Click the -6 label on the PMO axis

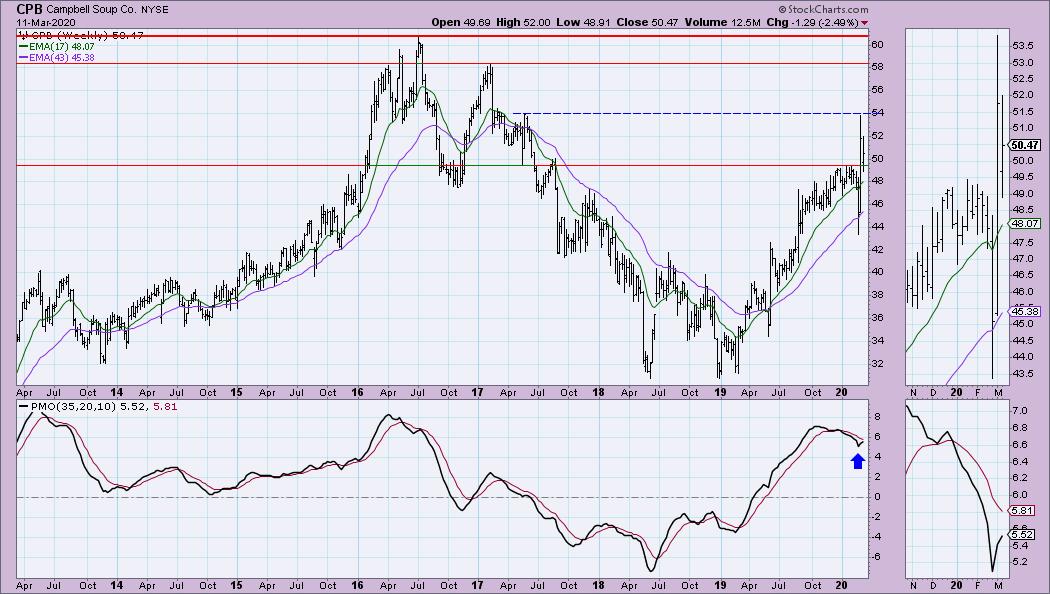tap(877, 556)
